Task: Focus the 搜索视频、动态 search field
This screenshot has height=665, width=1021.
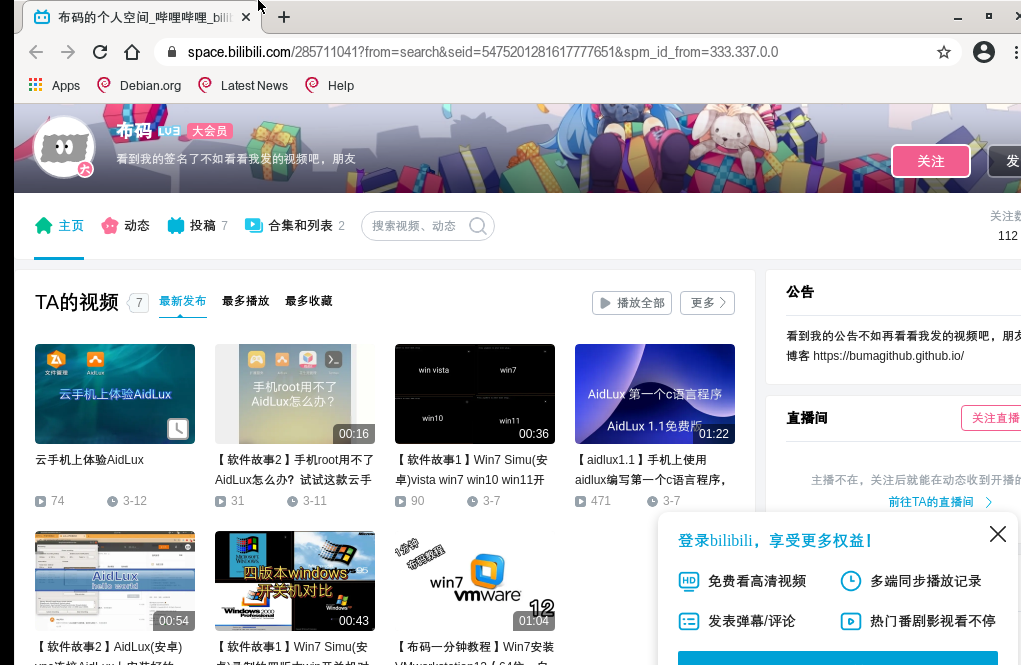Action: coord(428,226)
